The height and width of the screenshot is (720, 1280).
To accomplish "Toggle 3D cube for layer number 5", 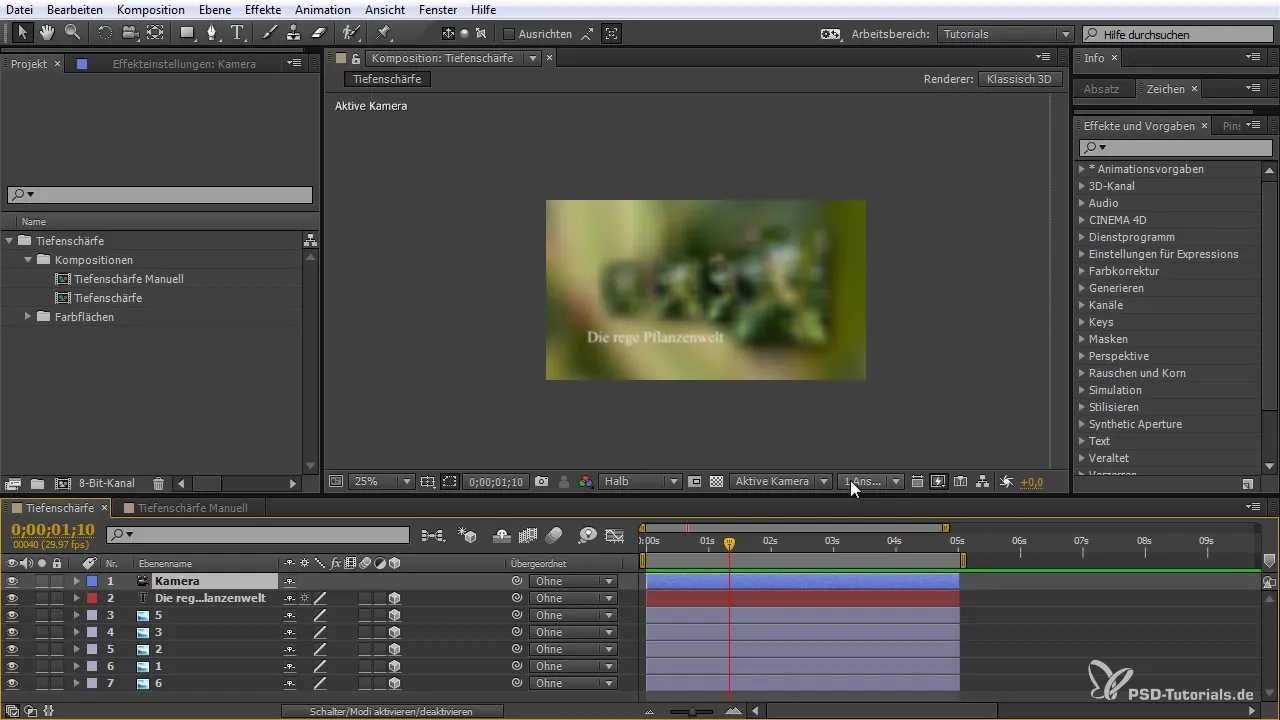I will [x=395, y=649].
